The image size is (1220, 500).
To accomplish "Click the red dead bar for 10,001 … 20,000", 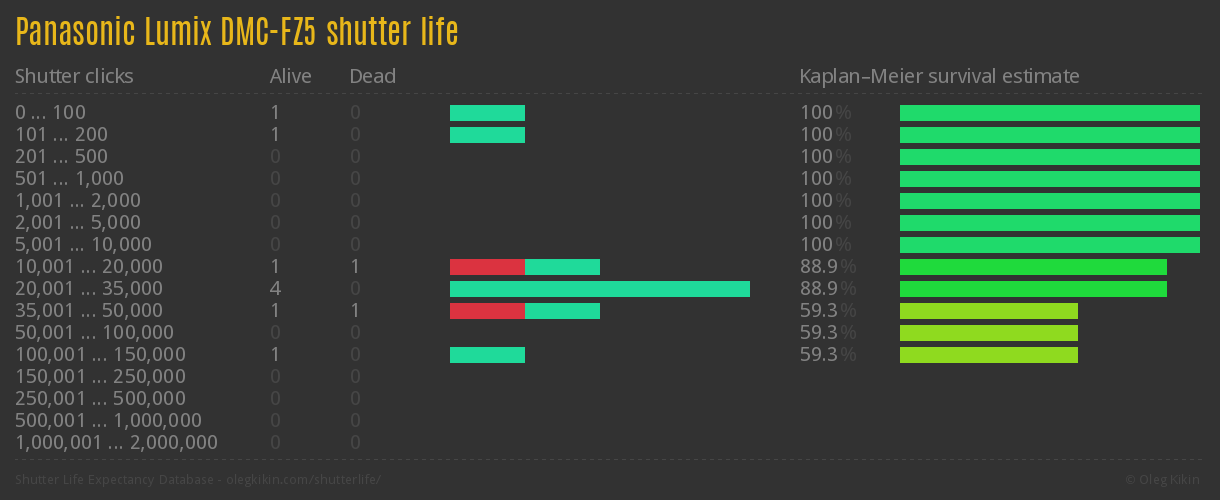I will click(x=487, y=267).
